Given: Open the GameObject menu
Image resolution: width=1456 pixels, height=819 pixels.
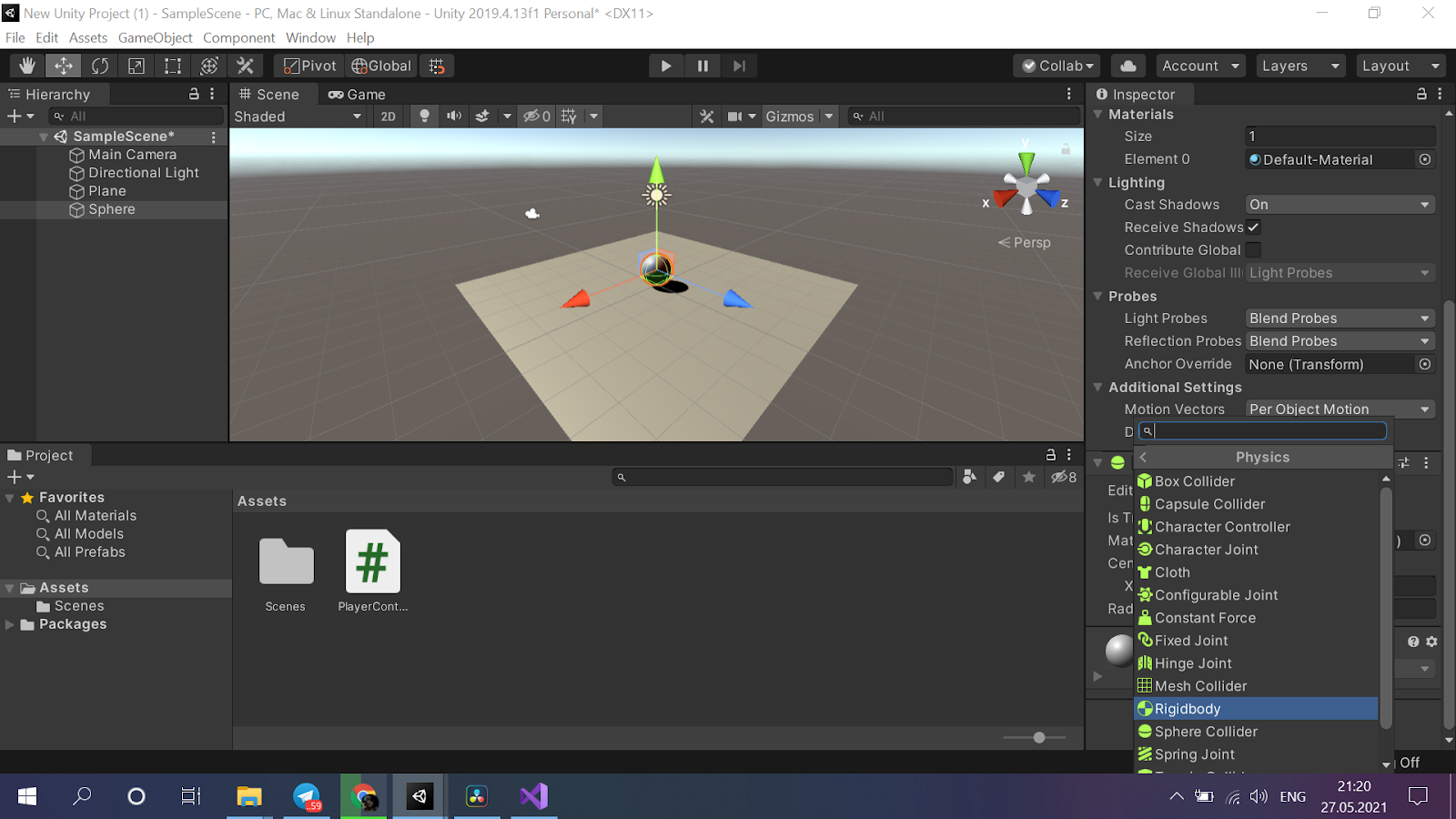Looking at the screenshot, I should tap(155, 37).
